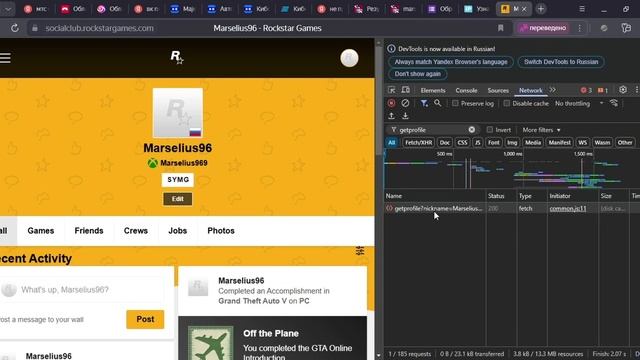Open activity feed filter settings icon
Viewport: 640px width, 360px height.
[360, 251]
